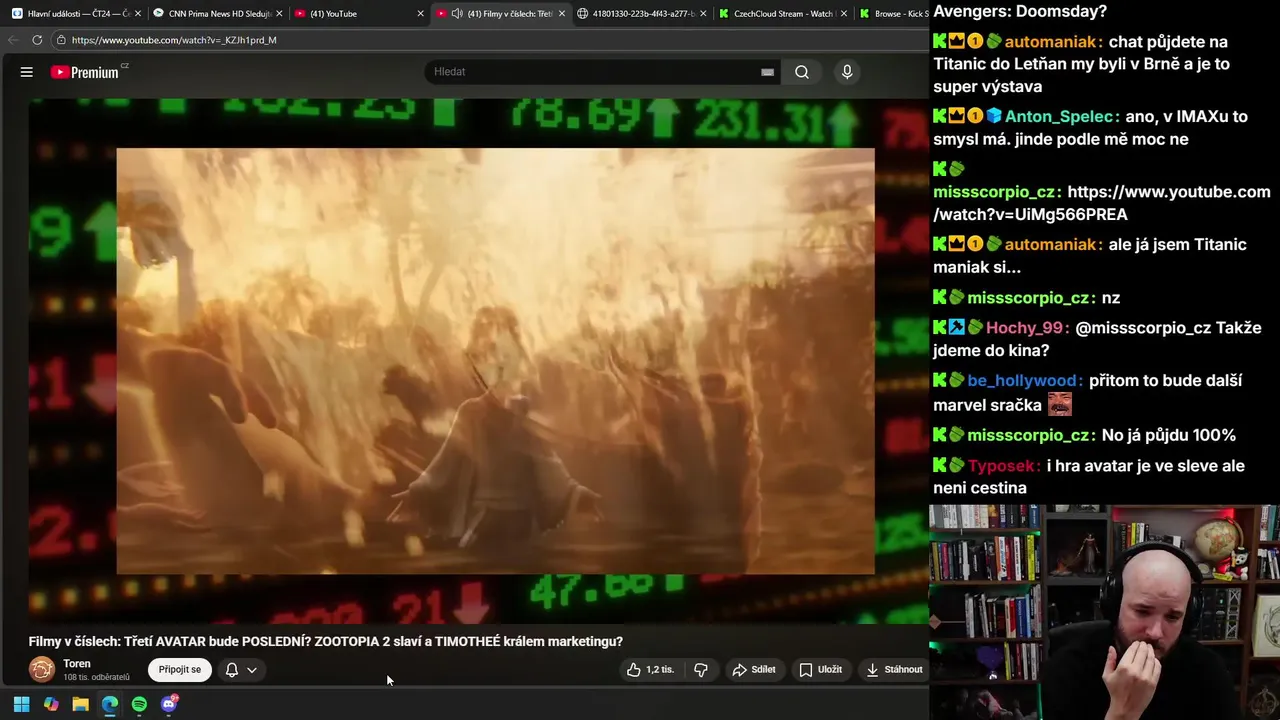Open the YouTube hamburger guide menu
This screenshot has width=1280, height=720.
27,72
